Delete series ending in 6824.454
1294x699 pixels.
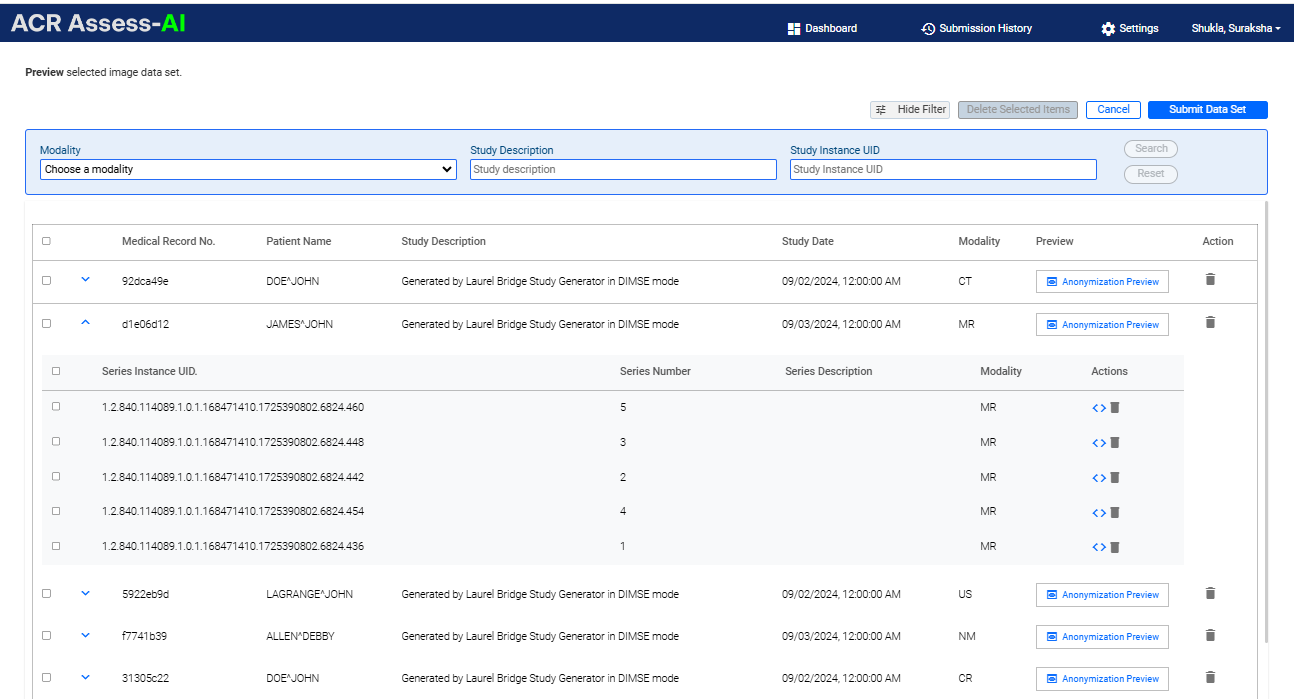coord(1115,513)
